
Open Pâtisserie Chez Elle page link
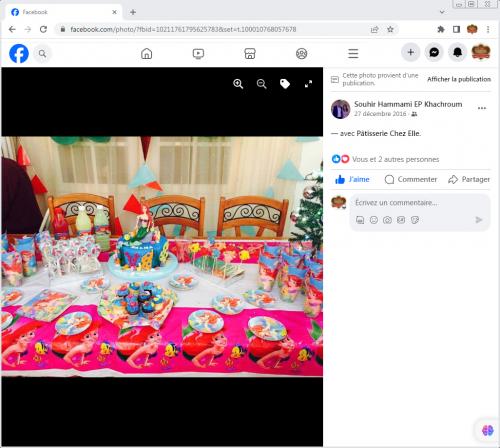[x=388, y=133]
